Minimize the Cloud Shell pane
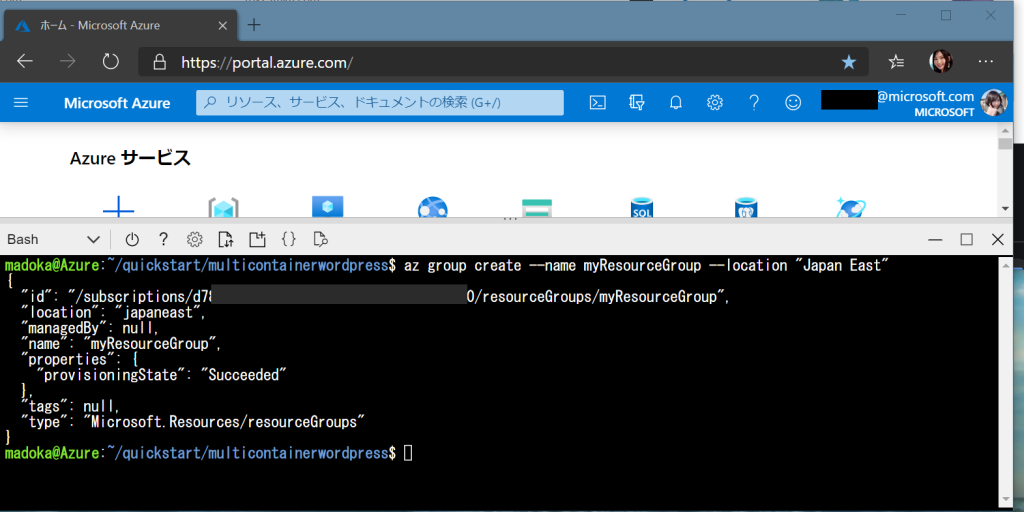The width and height of the screenshot is (1024, 512). click(x=935, y=240)
